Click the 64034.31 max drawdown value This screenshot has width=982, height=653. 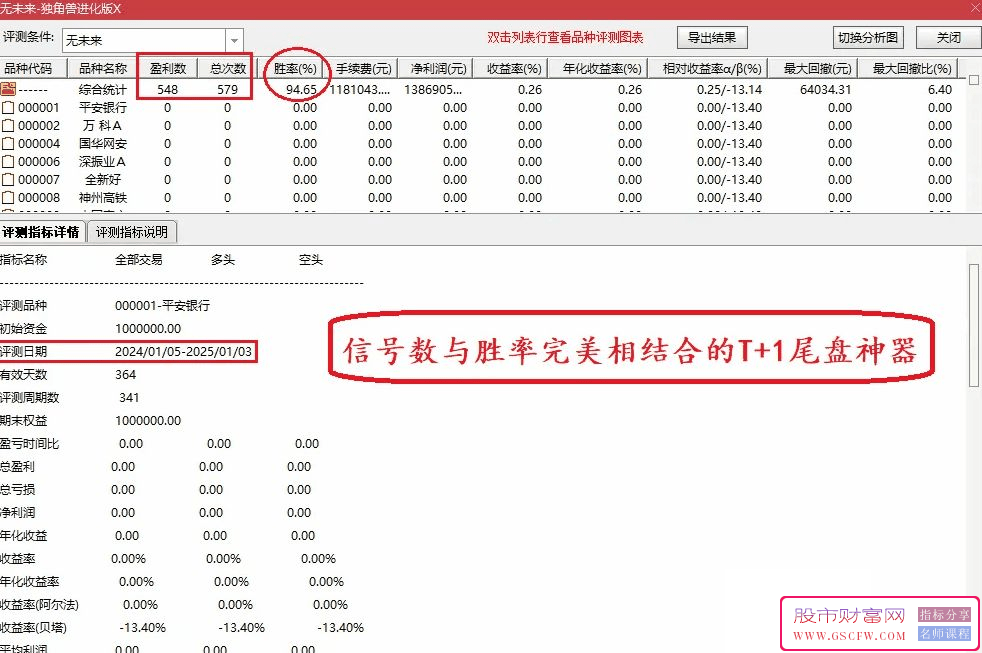point(825,90)
